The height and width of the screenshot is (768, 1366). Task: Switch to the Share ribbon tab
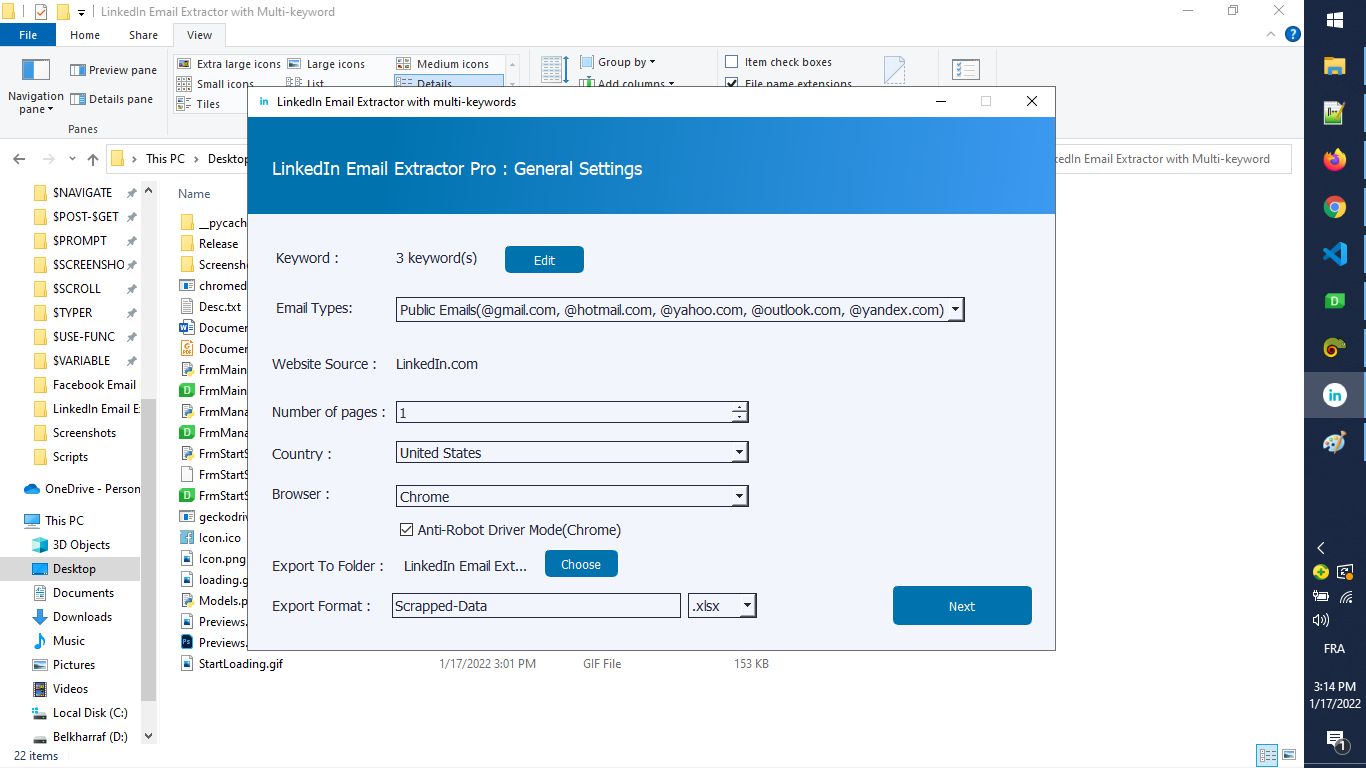[x=143, y=35]
